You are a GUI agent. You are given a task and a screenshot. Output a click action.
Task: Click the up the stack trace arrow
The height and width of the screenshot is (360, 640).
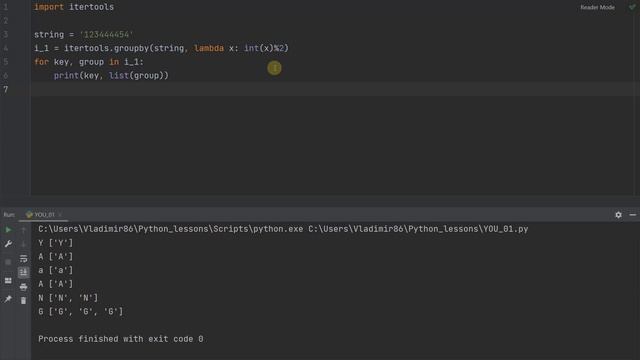(23, 230)
